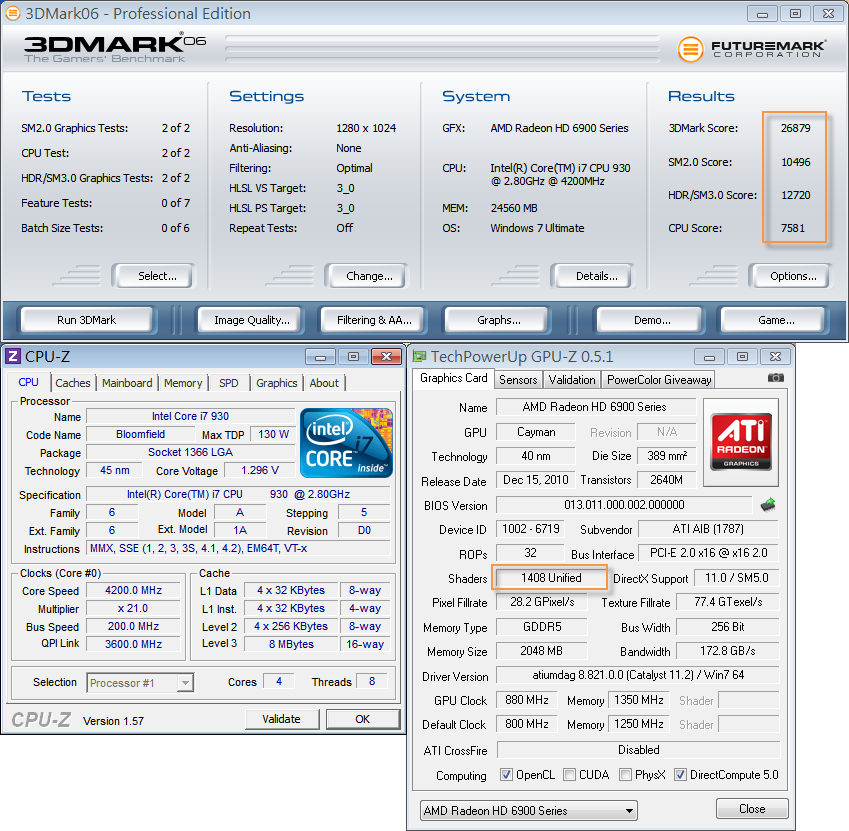
Task: Switch to the Sensors tab in GPU-Z
Action: click(x=518, y=379)
